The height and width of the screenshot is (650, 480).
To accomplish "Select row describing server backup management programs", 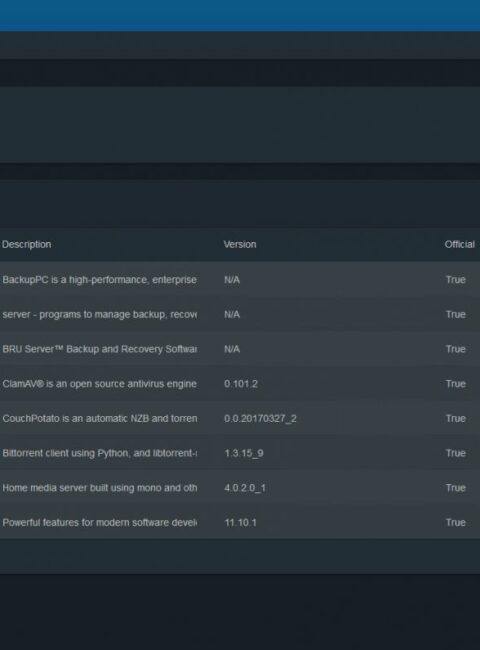I will pos(240,315).
